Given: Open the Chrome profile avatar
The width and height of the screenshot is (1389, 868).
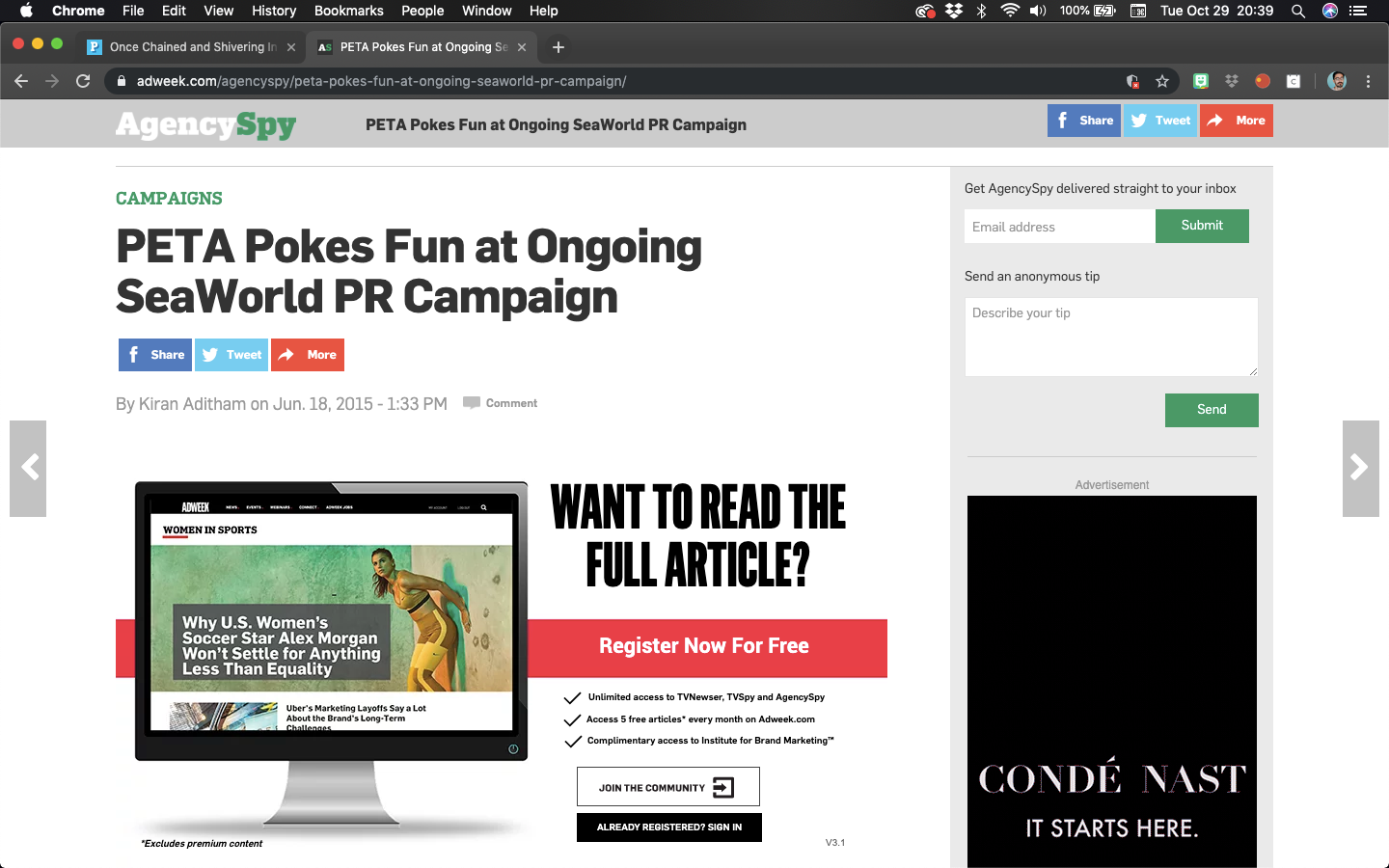Looking at the screenshot, I should point(1337,81).
